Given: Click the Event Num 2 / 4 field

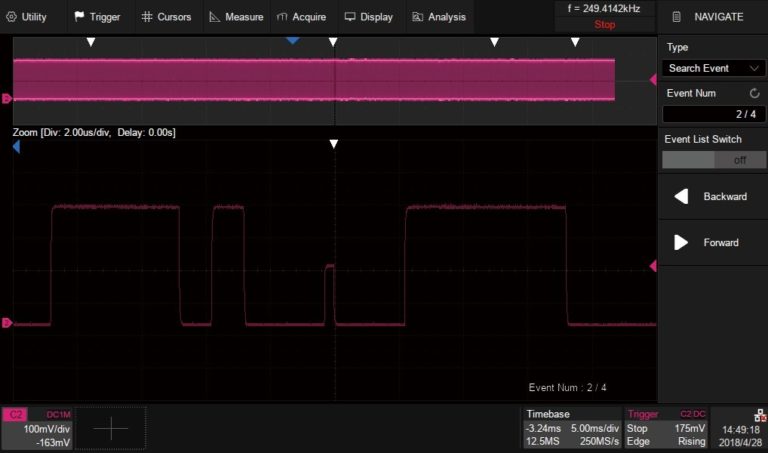Looking at the screenshot, I should pyautogui.click(x=713, y=113).
